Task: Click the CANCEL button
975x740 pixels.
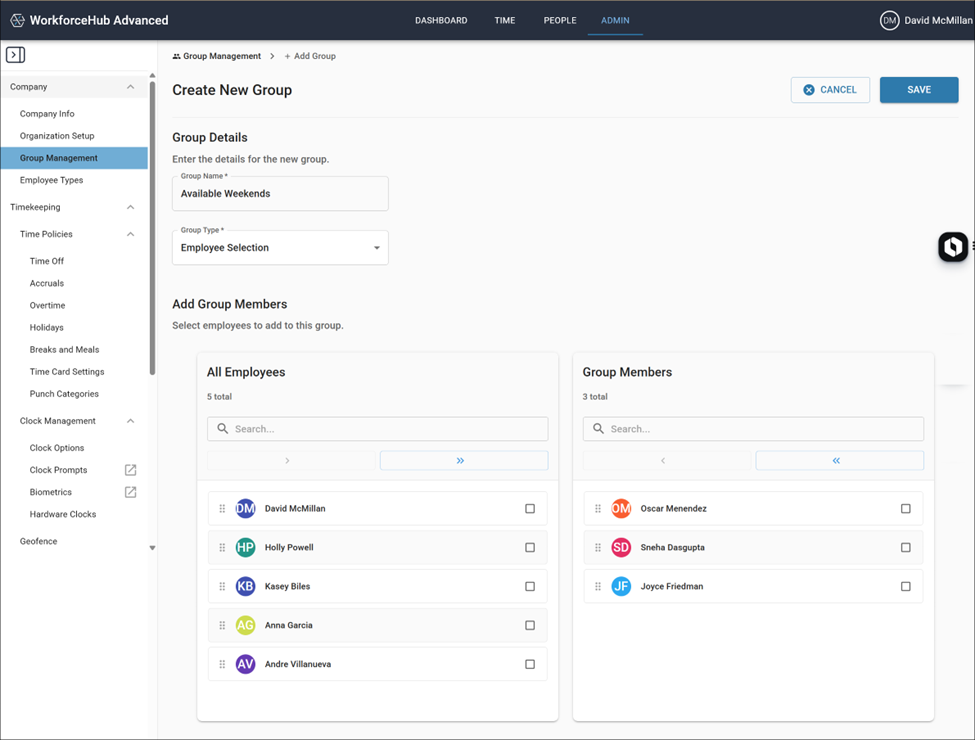Action: (x=830, y=90)
